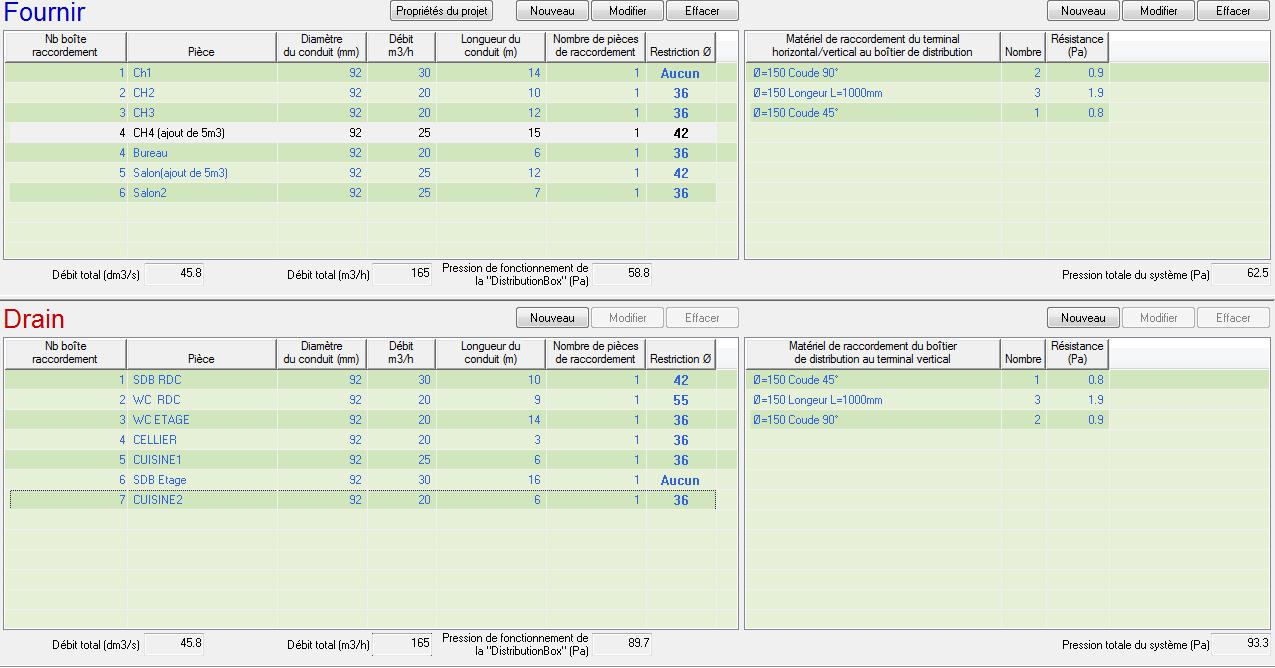Click Longueur du conduit header in Fournir

pos(491,46)
